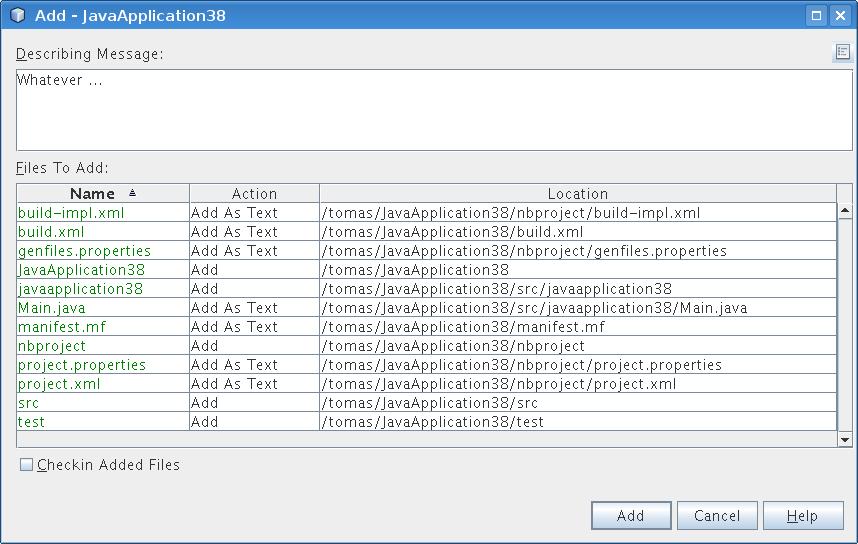Sort files by Name column header

[102, 194]
